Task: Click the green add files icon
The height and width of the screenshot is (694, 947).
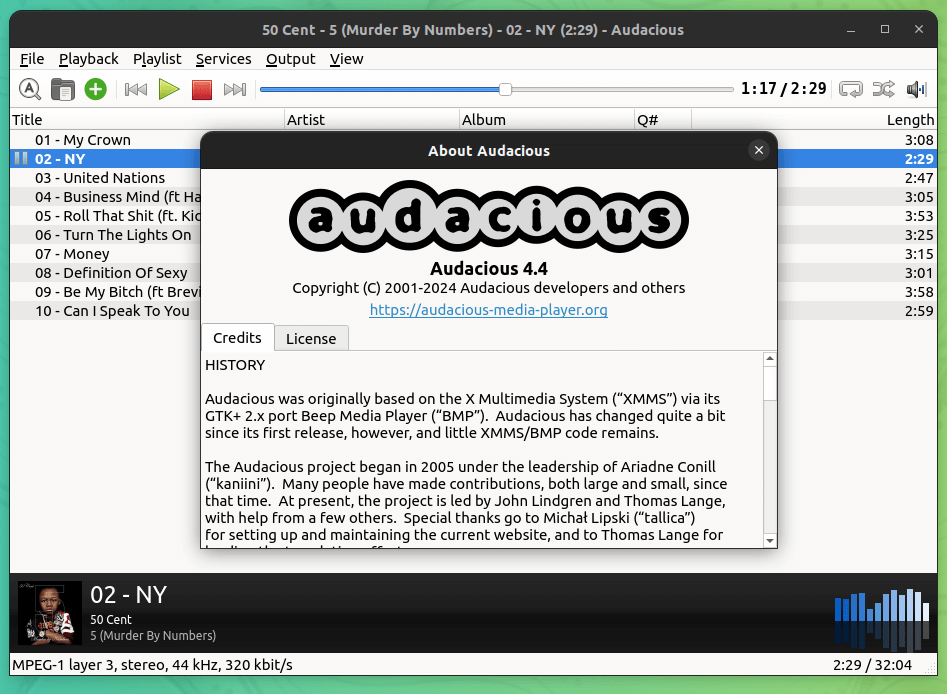Action: pos(95,89)
